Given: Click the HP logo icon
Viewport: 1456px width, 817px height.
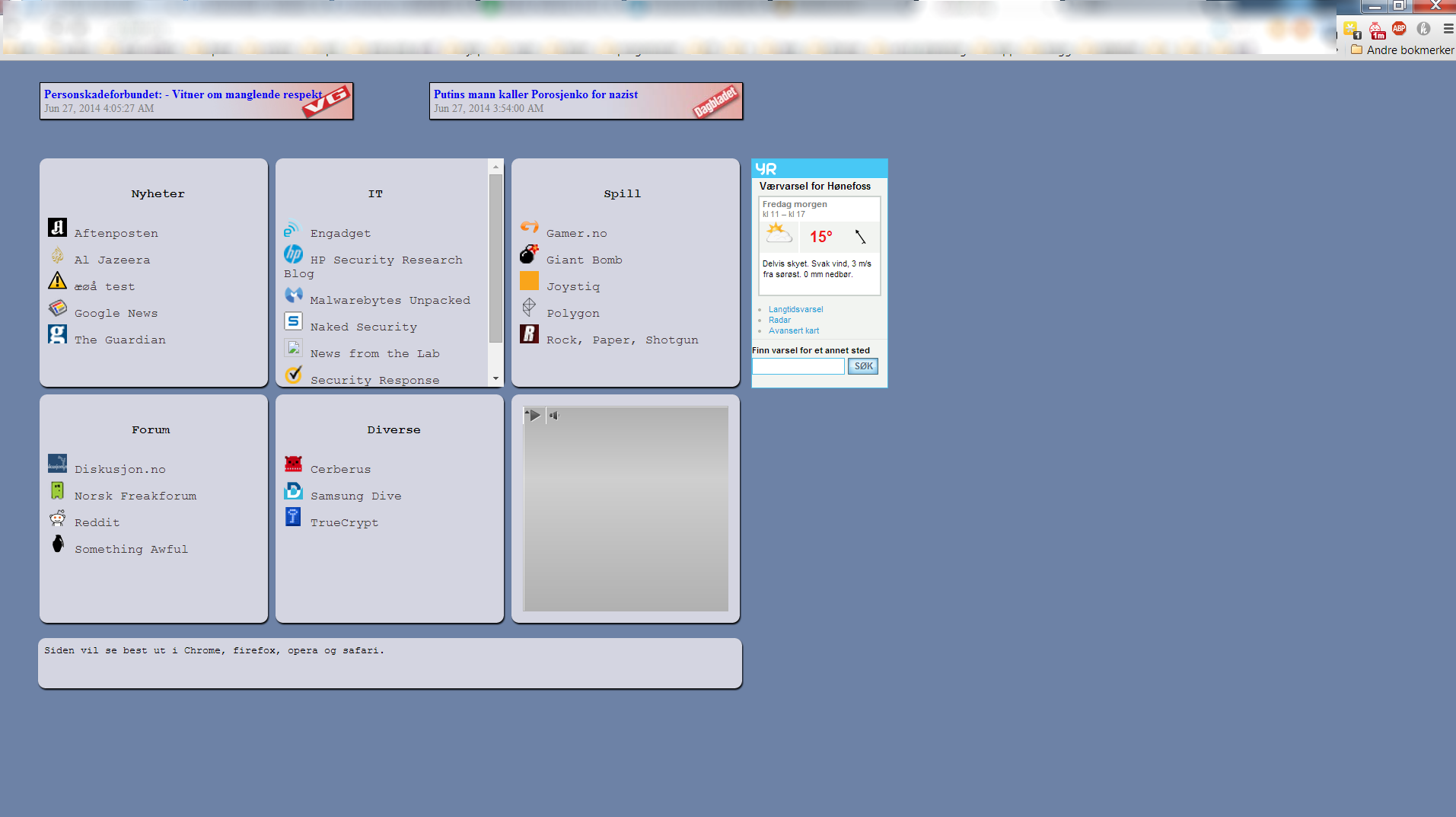Looking at the screenshot, I should tap(293, 254).
